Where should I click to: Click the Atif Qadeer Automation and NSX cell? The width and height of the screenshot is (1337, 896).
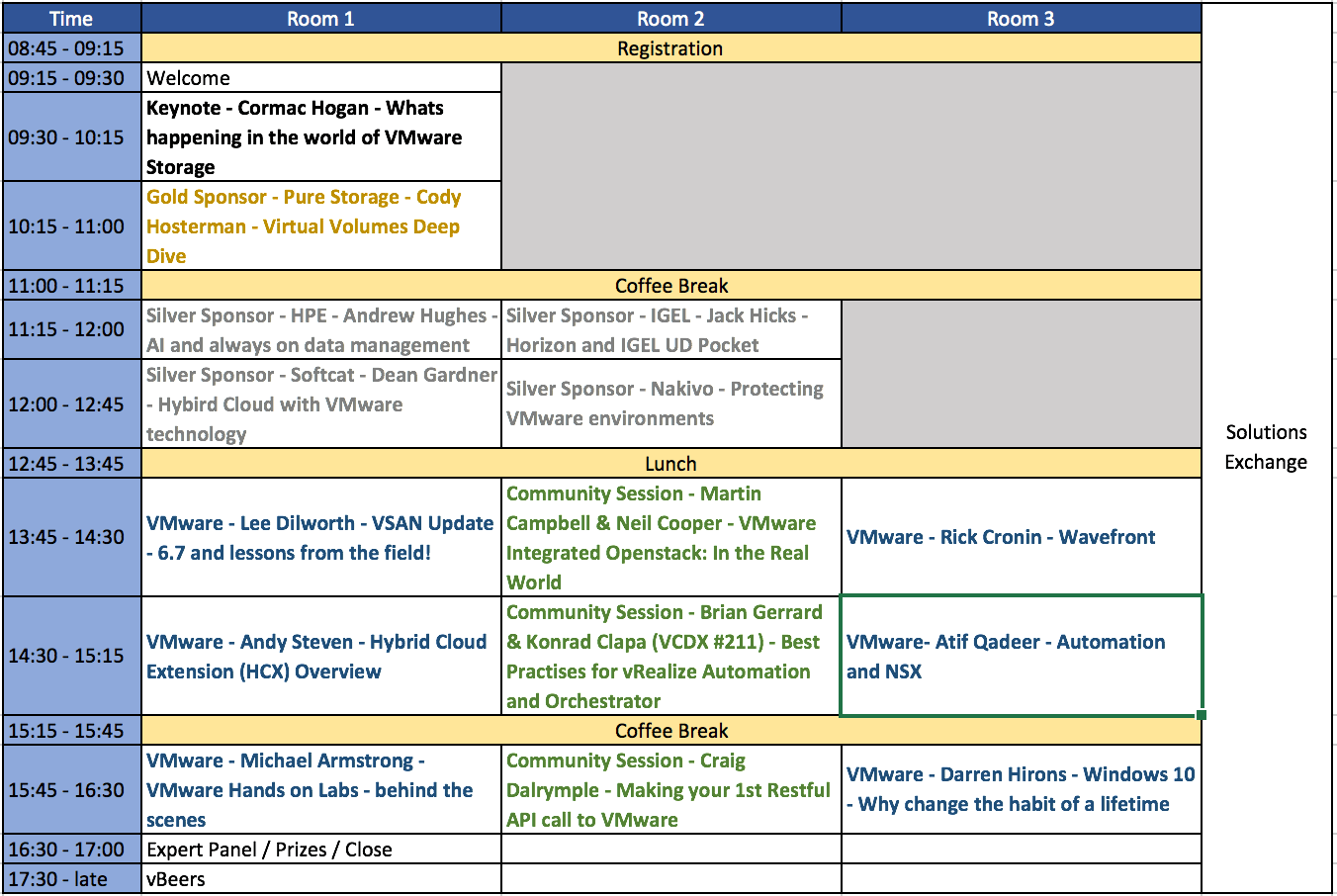[1022, 657]
